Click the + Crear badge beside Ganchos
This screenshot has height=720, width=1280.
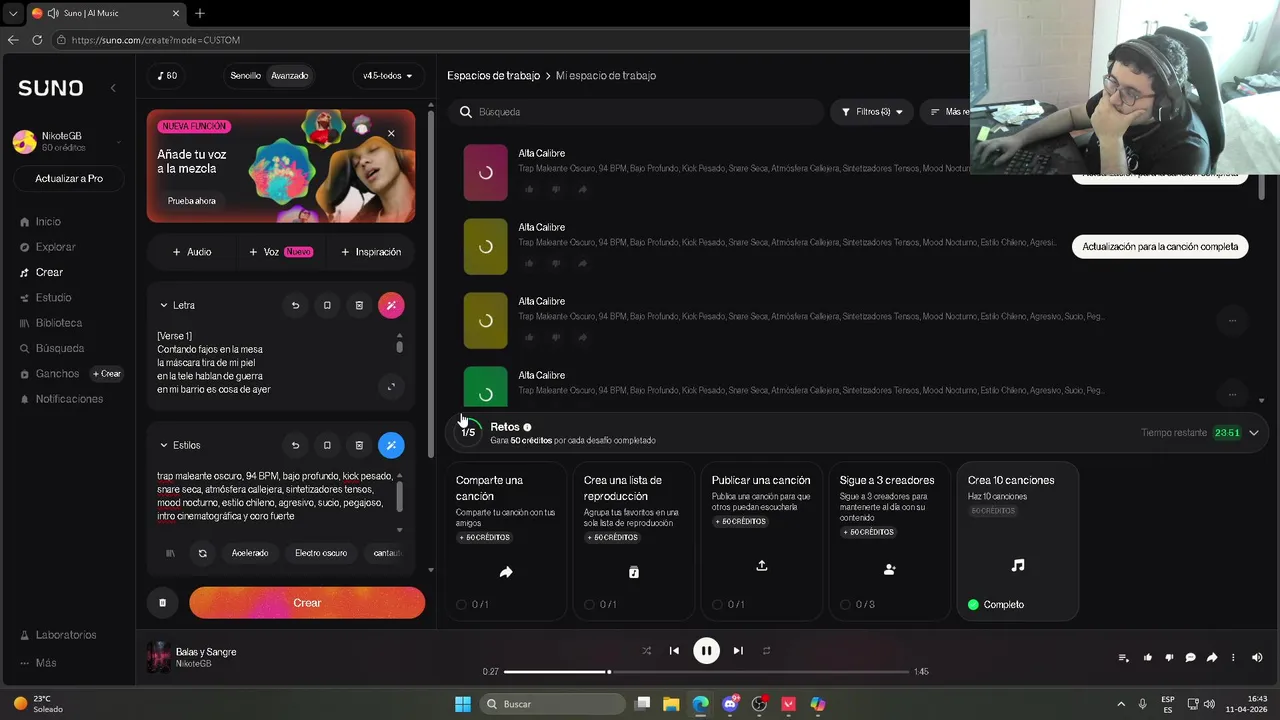[x=107, y=374]
